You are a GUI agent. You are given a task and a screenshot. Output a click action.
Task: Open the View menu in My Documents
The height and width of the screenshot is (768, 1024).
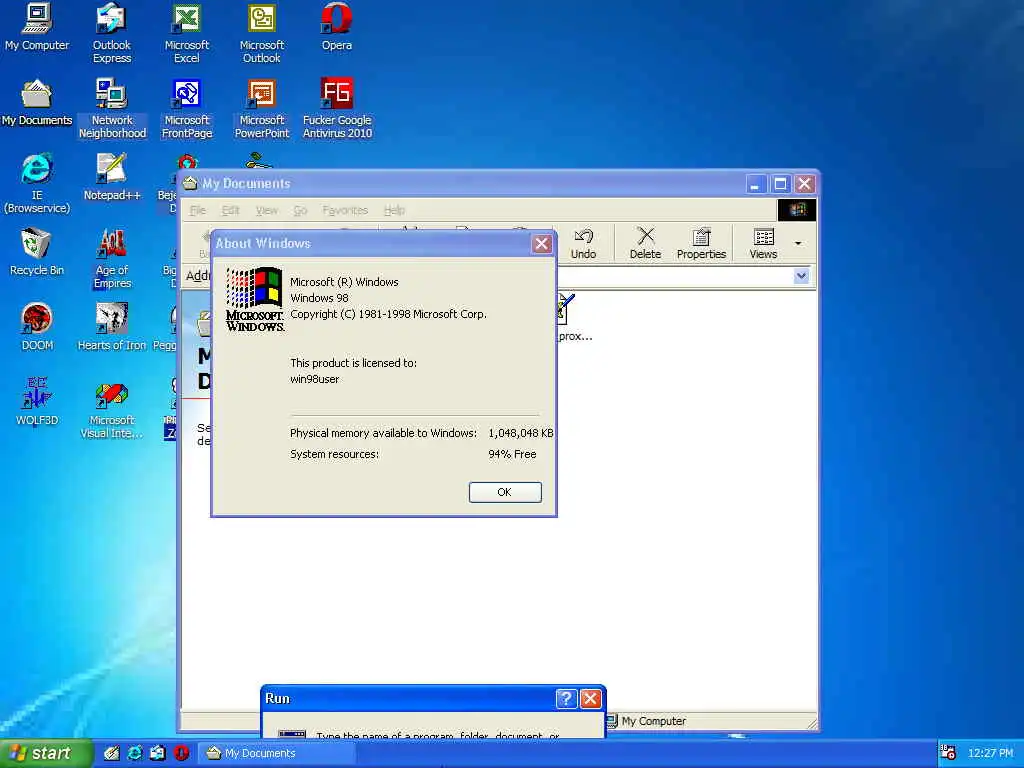pyautogui.click(x=266, y=210)
